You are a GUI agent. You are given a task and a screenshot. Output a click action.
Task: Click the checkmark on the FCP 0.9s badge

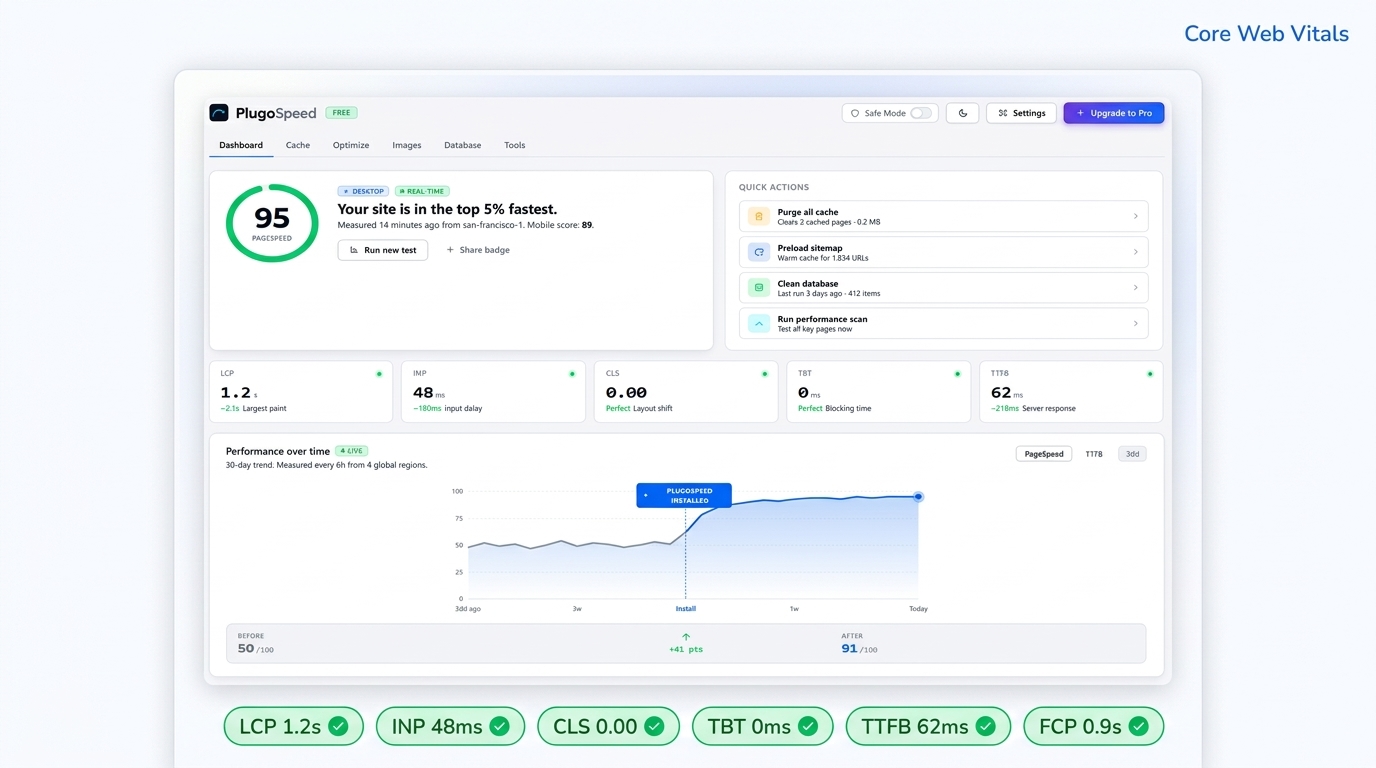[x=1138, y=726]
